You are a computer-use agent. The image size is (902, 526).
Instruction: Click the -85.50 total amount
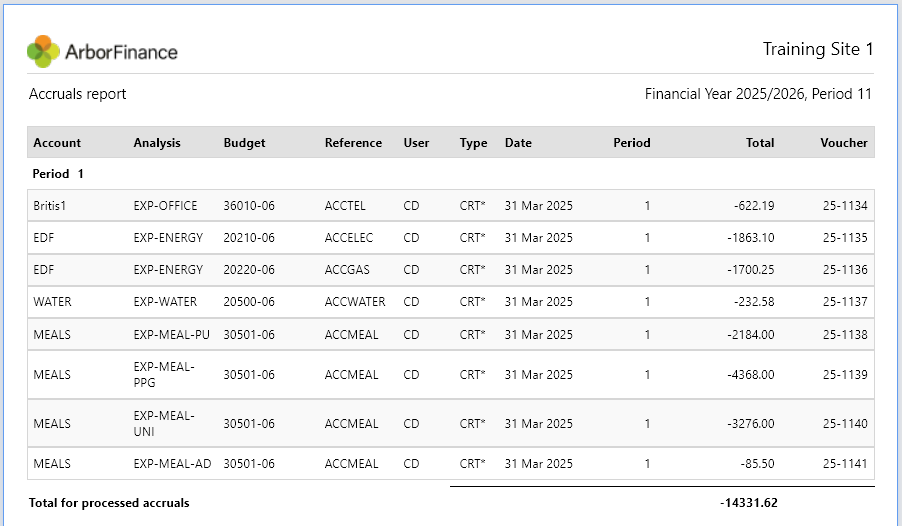coord(757,464)
